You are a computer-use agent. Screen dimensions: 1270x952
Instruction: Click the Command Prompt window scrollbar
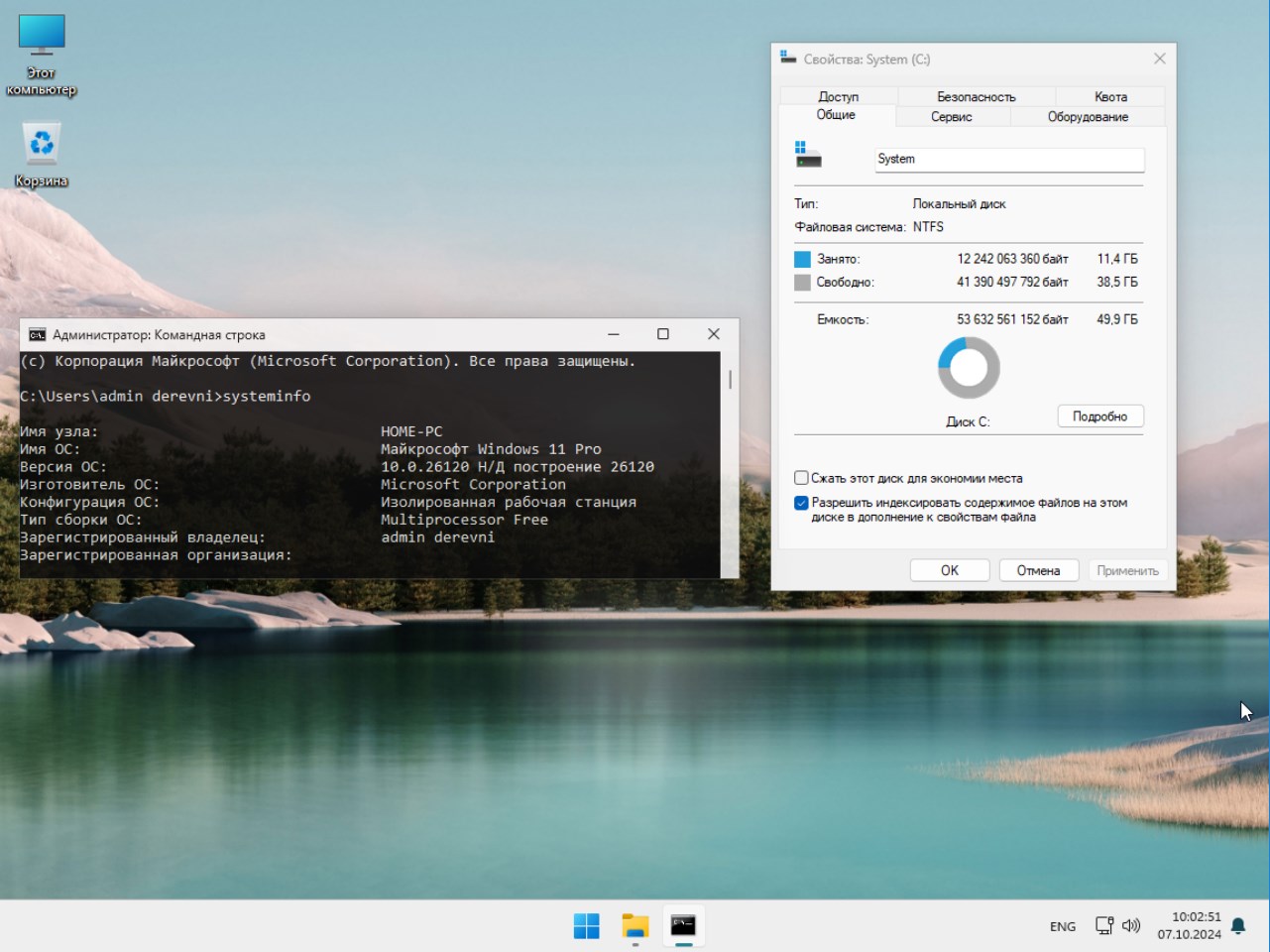tap(730, 378)
